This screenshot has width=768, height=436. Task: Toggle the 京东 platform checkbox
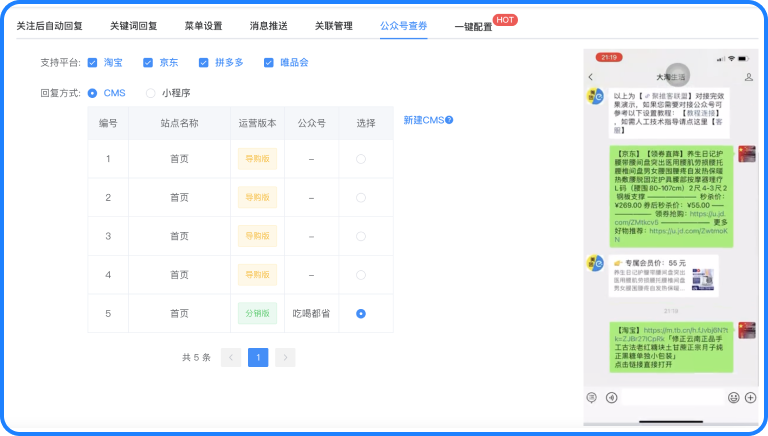pyautogui.click(x=148, y=63)
